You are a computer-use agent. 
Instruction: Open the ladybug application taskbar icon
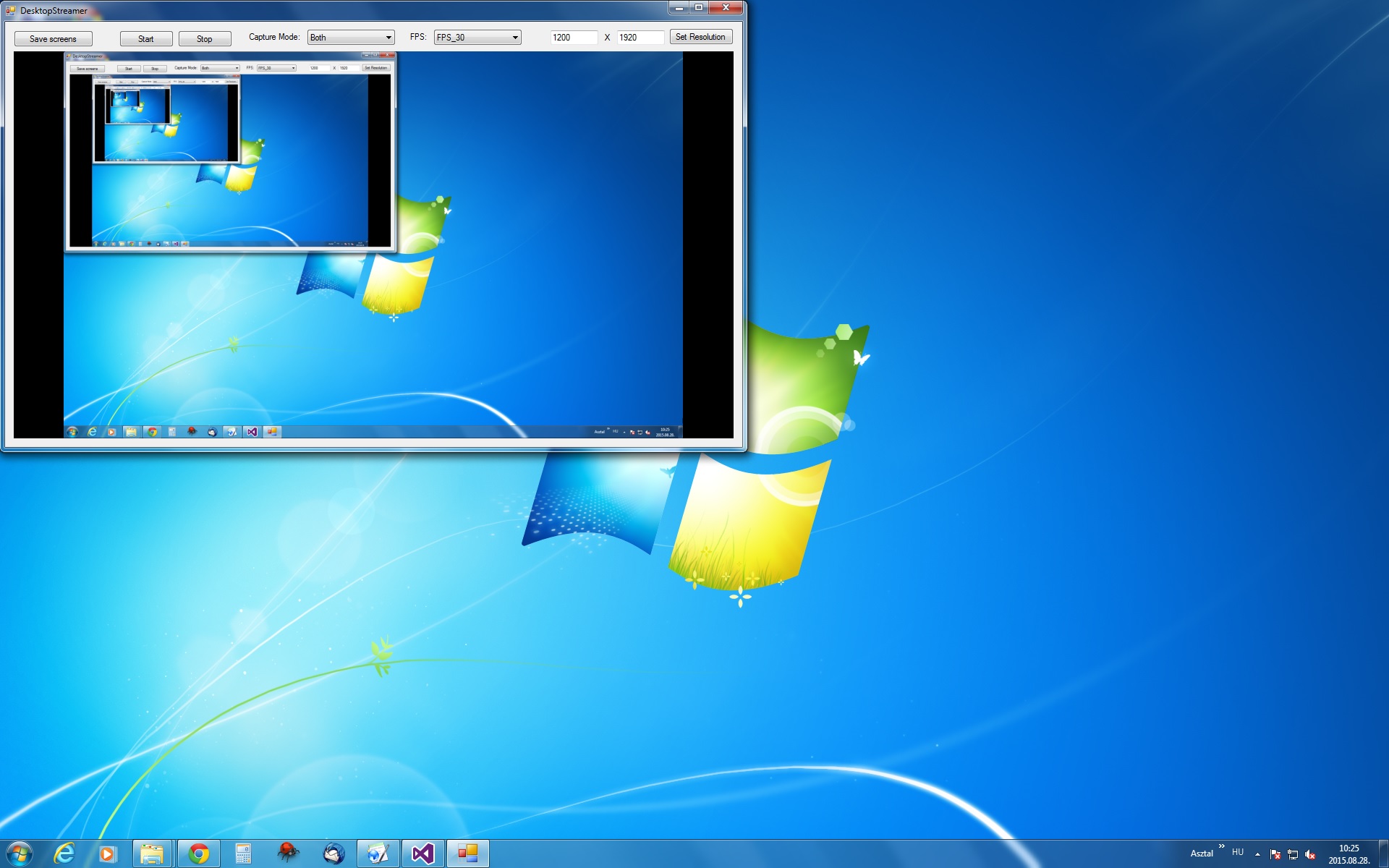click(x=288, y=854)
